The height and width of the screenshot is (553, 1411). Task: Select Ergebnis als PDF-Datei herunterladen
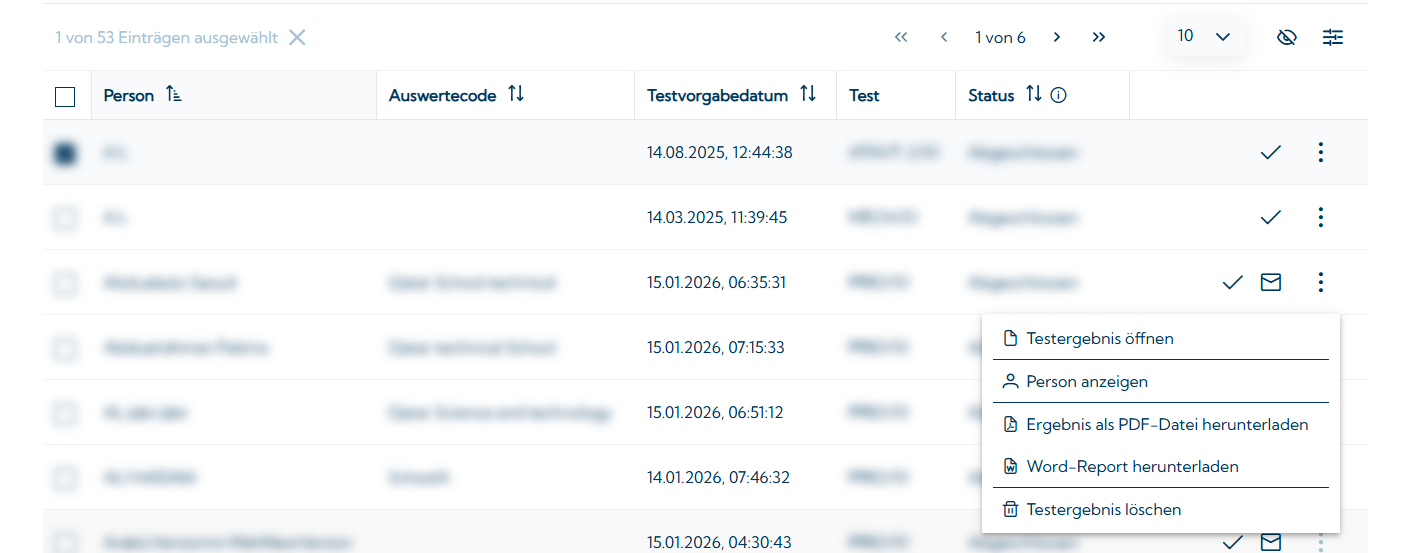pos(1166,425)
